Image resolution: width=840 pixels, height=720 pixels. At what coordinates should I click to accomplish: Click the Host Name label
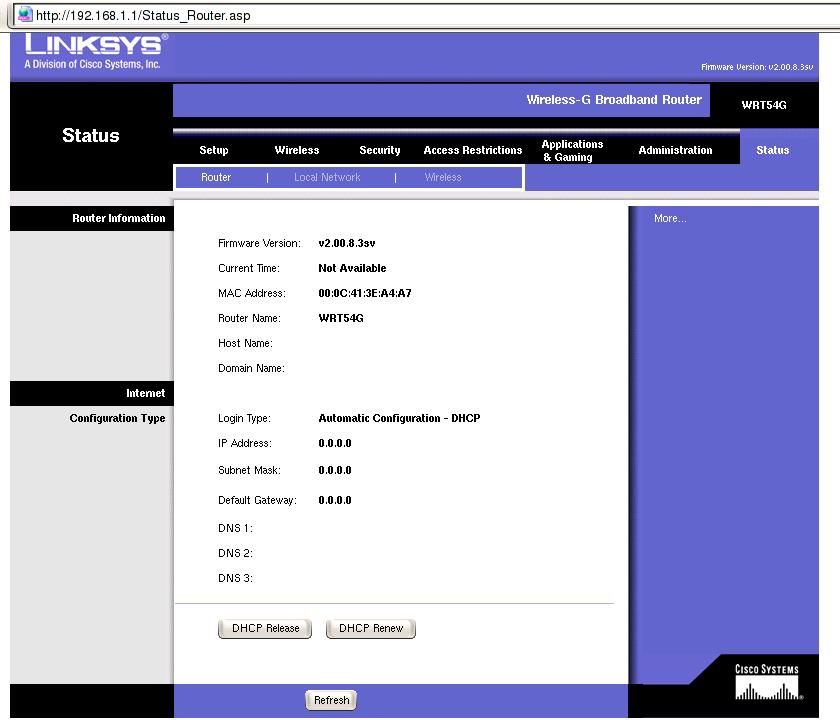[245, 343]
